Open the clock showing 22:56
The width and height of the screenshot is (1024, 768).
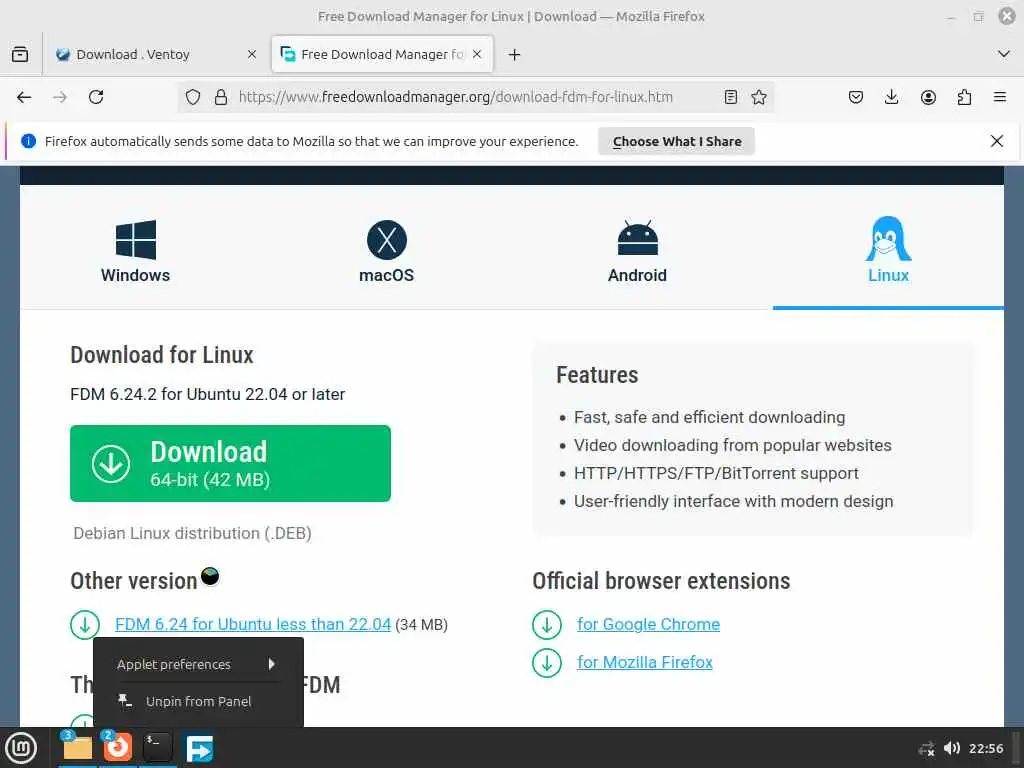point(986,748)
